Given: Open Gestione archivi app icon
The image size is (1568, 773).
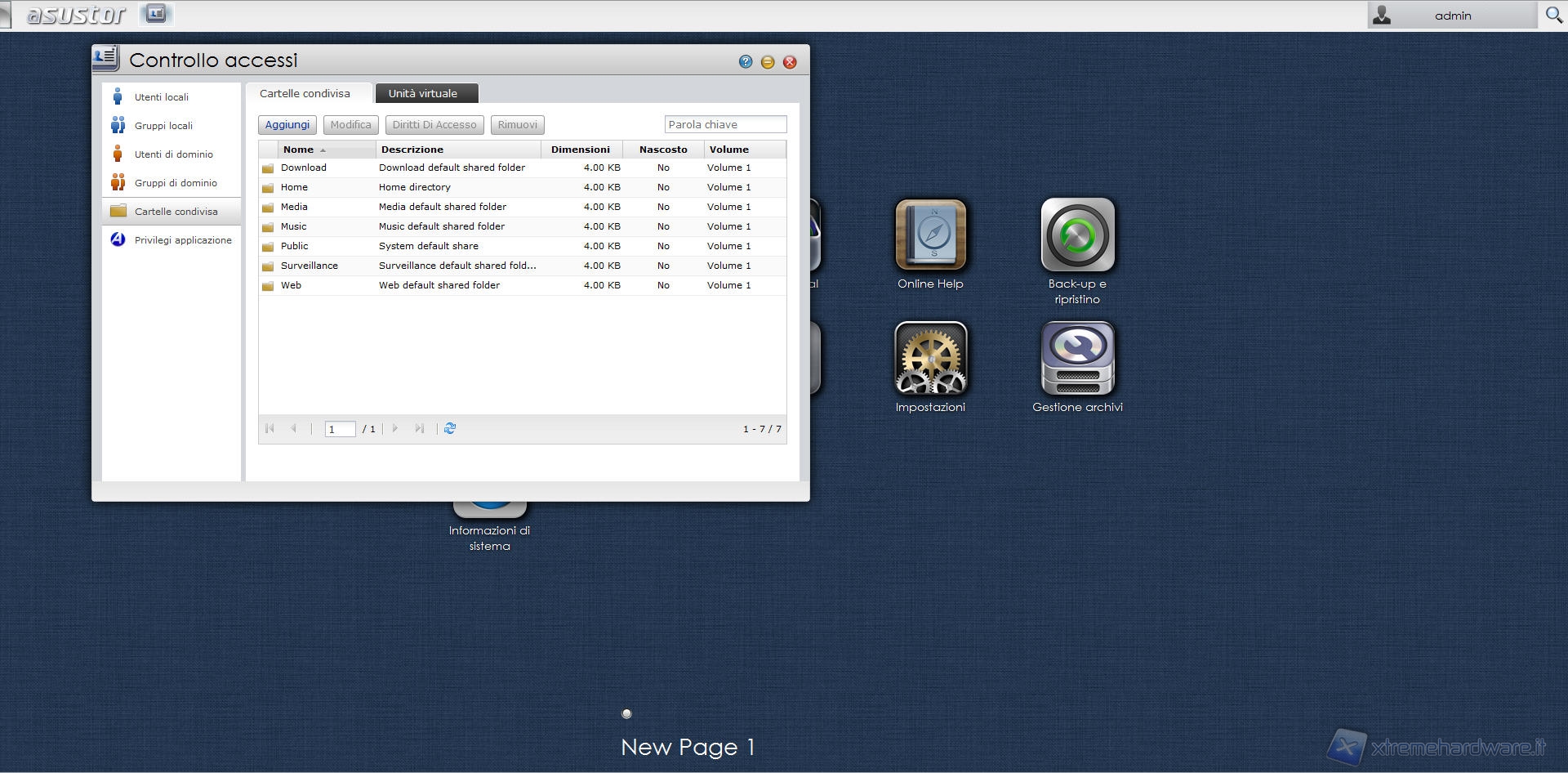Looking at the screenshot, I should tap(1077, 358).
